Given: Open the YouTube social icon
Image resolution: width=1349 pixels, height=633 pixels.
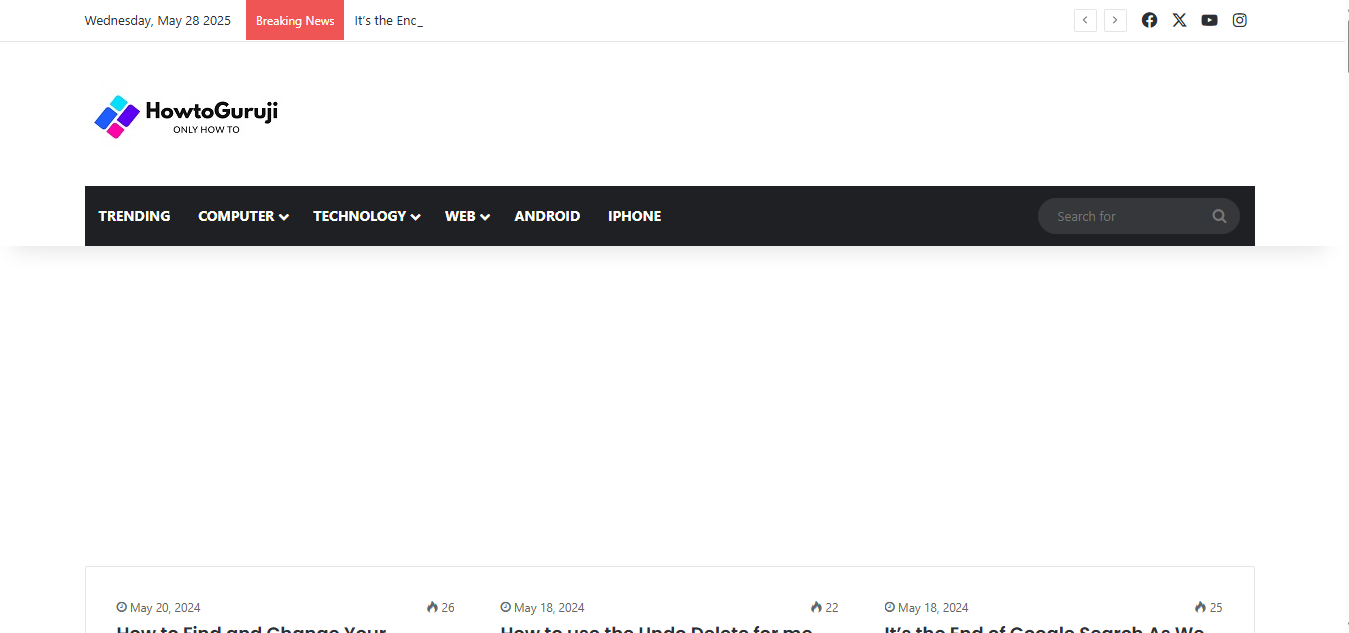Looking at the screenshot, I should 1209,20.
